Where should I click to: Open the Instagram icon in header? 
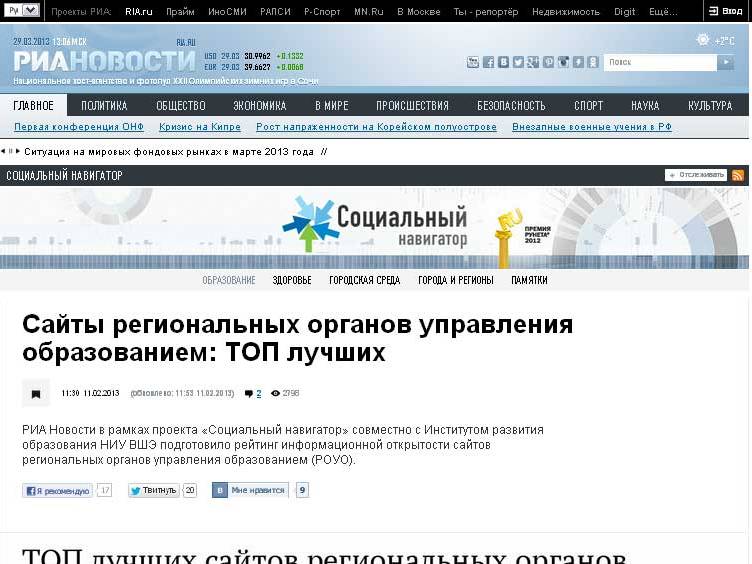(563, 62)
